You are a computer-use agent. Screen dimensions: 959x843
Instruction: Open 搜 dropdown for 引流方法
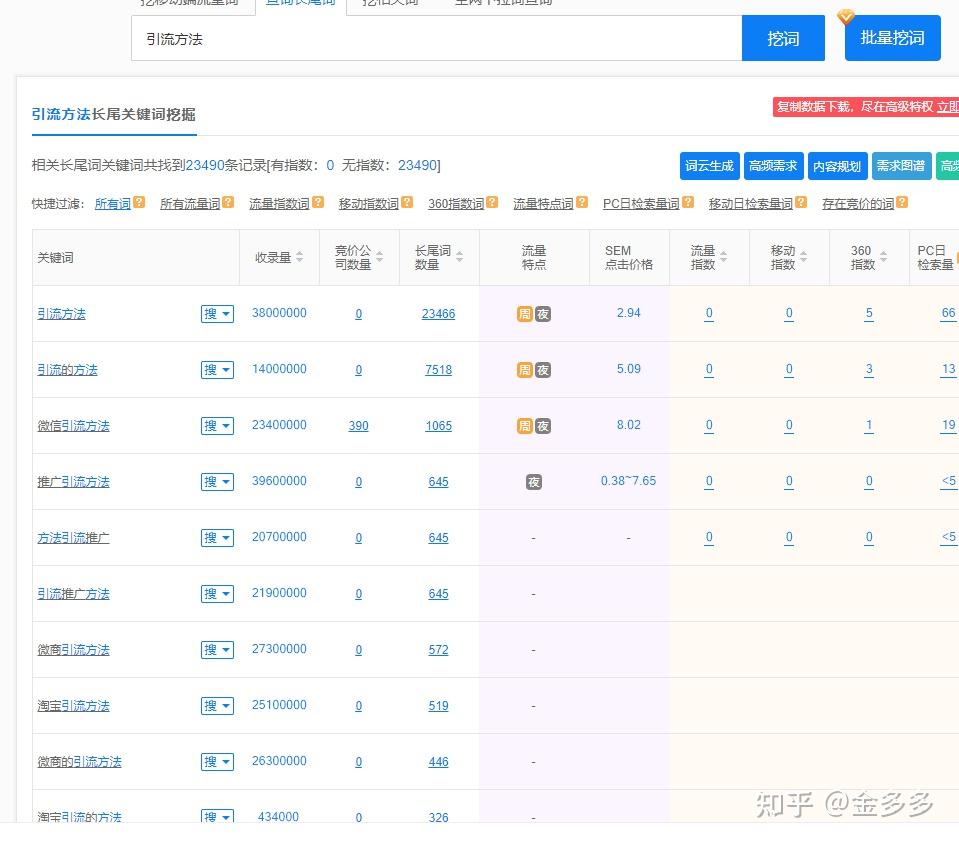coord(217,314)
